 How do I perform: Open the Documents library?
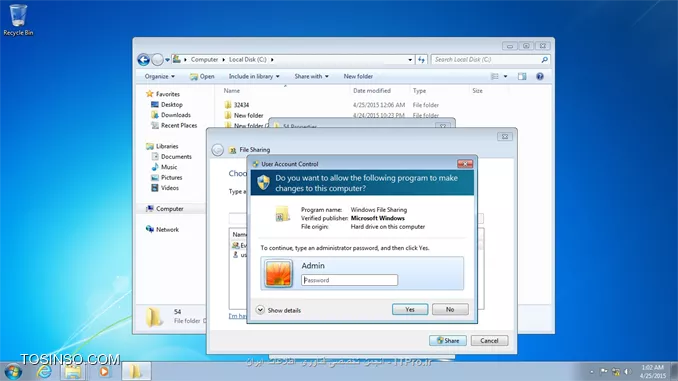pos(171,157)
